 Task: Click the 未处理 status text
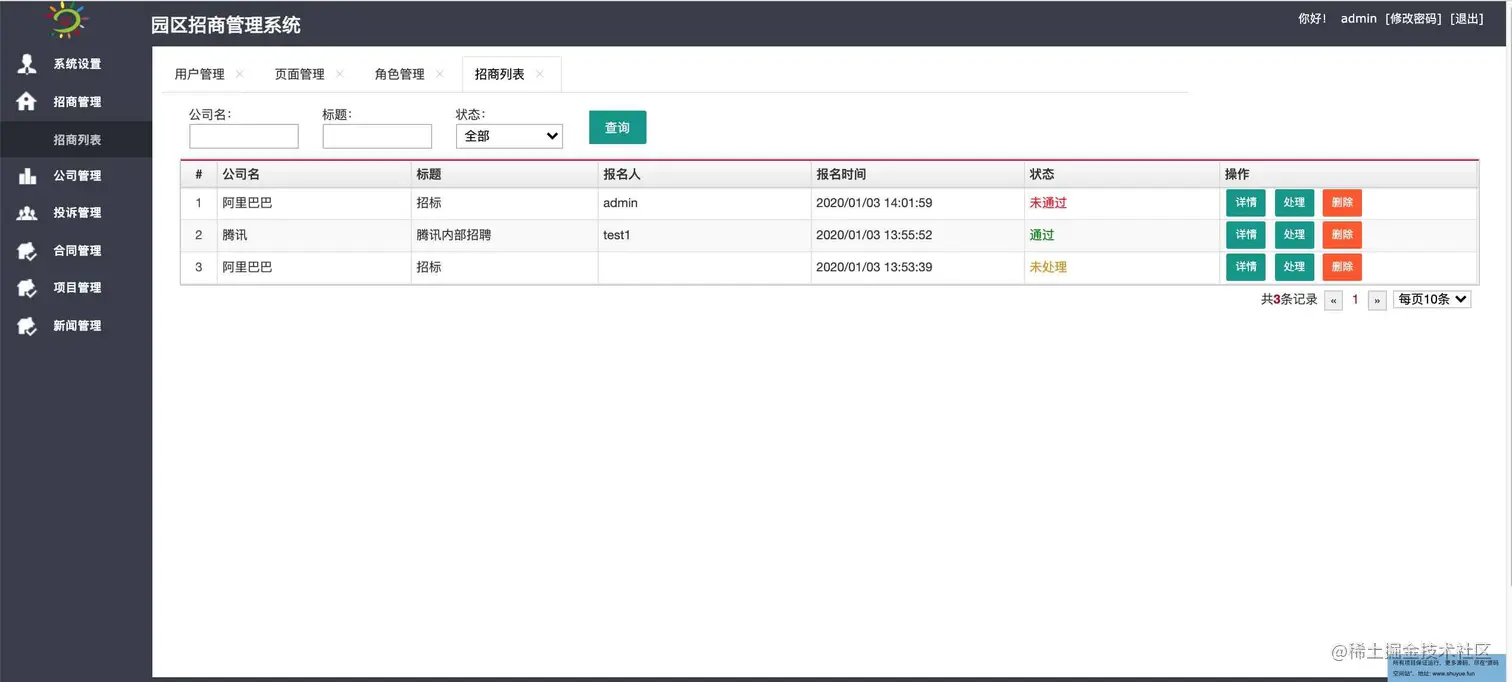(x=1048, y=267)
